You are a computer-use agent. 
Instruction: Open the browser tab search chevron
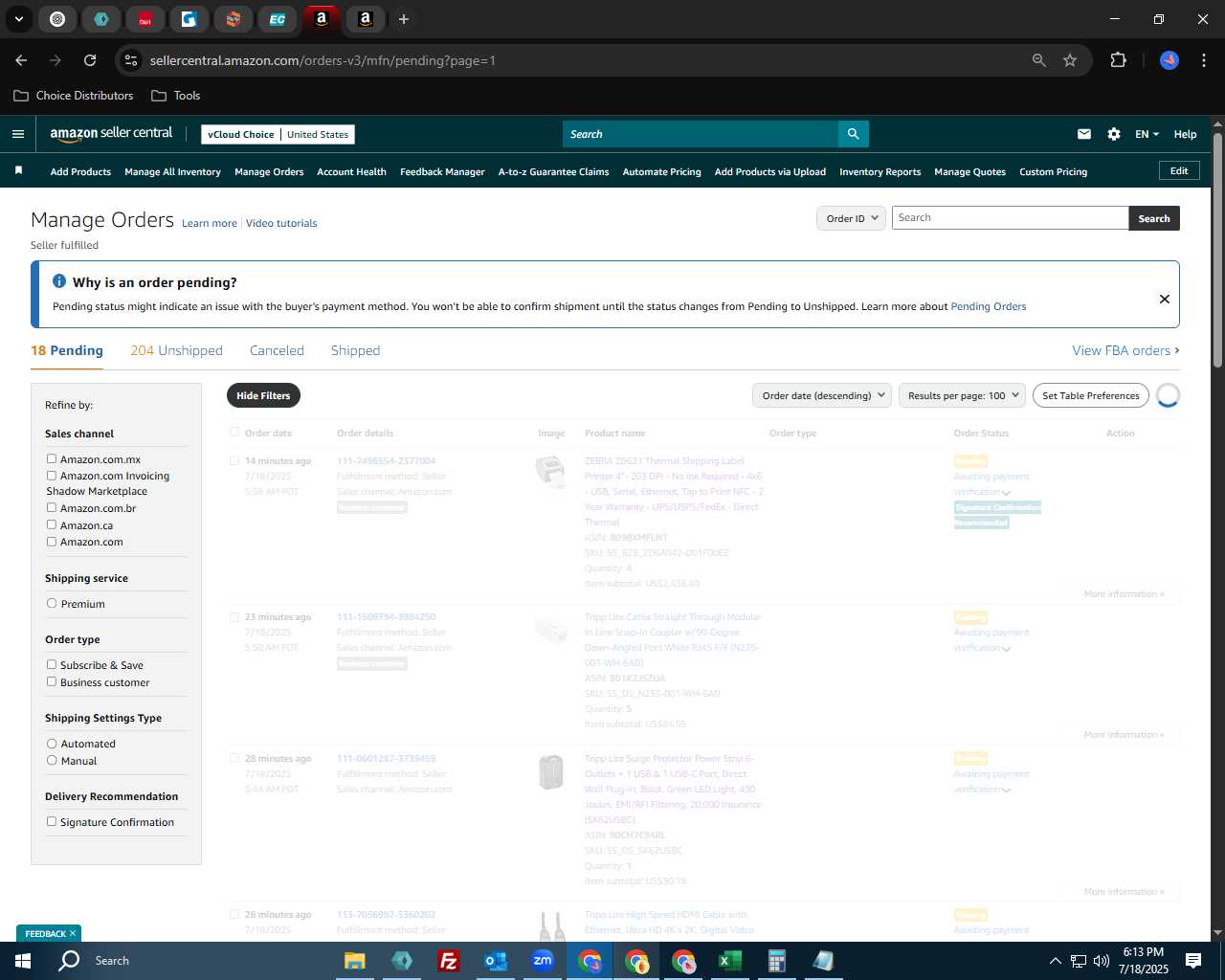pos(18,19)
